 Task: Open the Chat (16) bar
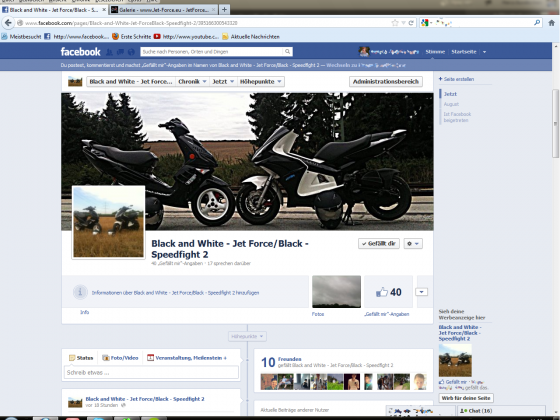point(501,411)
